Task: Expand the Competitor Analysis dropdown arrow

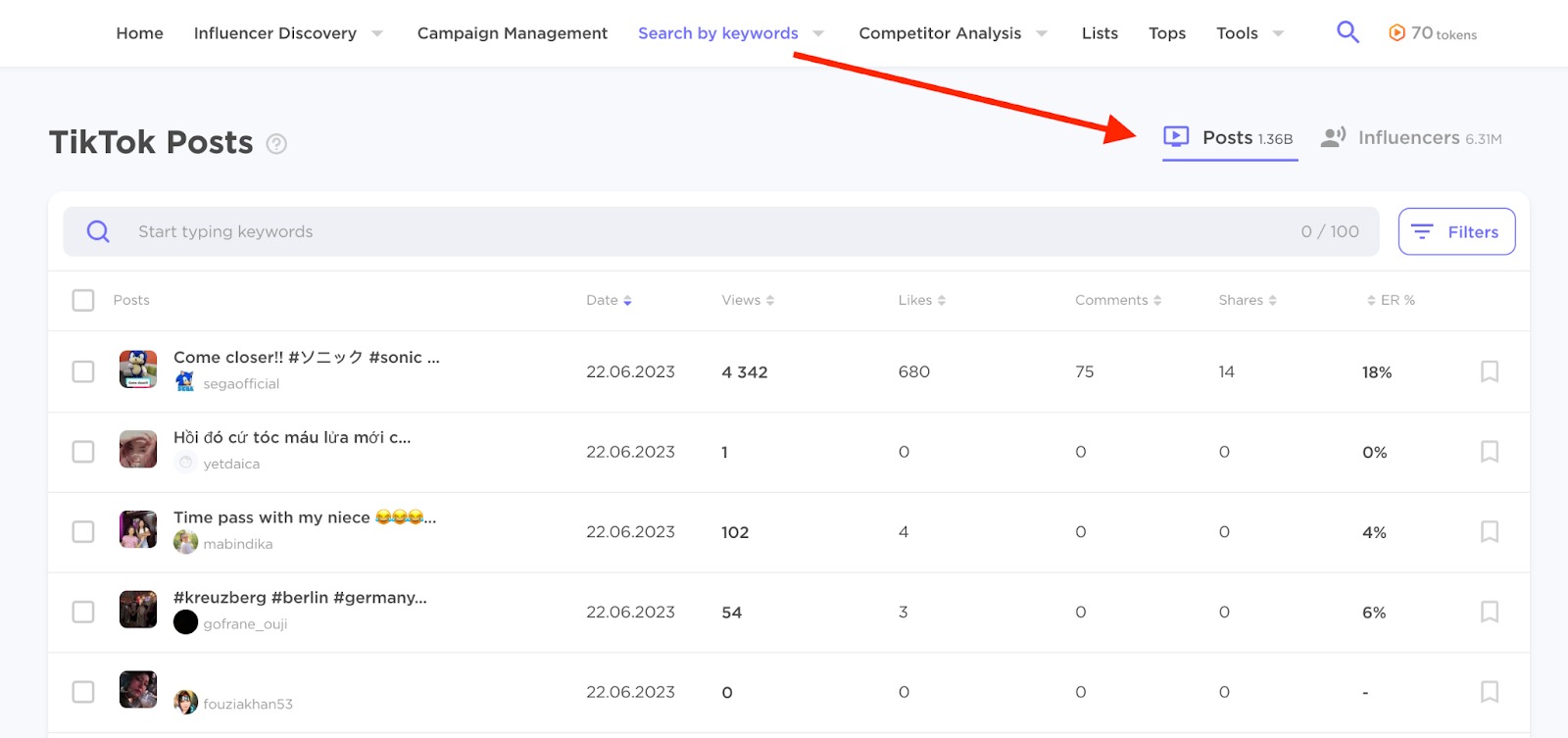Action: [x=1042, y=34]
